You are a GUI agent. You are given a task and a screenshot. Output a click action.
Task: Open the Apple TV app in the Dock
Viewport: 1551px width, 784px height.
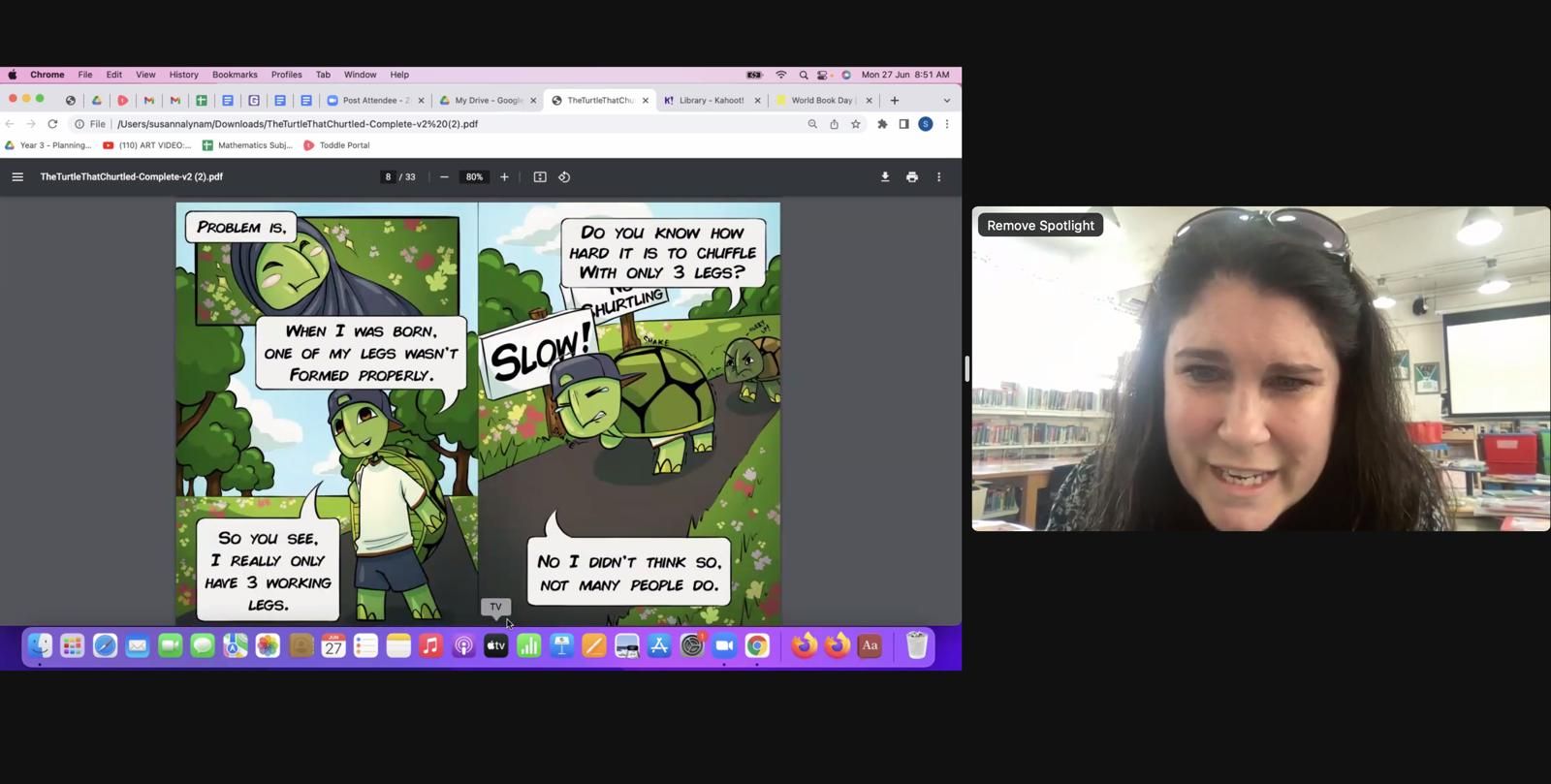click(495, 646)
